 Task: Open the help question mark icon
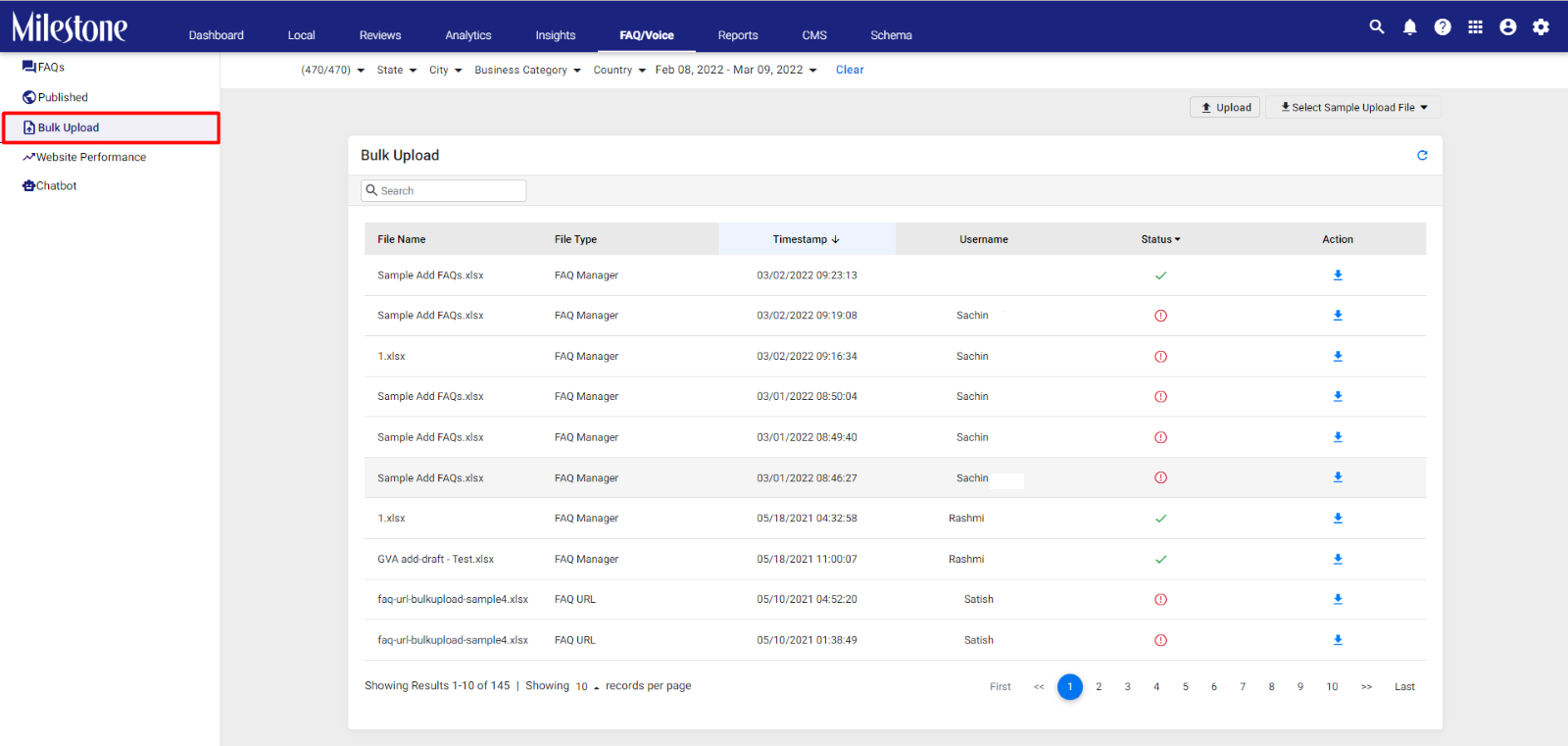(x=1443, y=26)
